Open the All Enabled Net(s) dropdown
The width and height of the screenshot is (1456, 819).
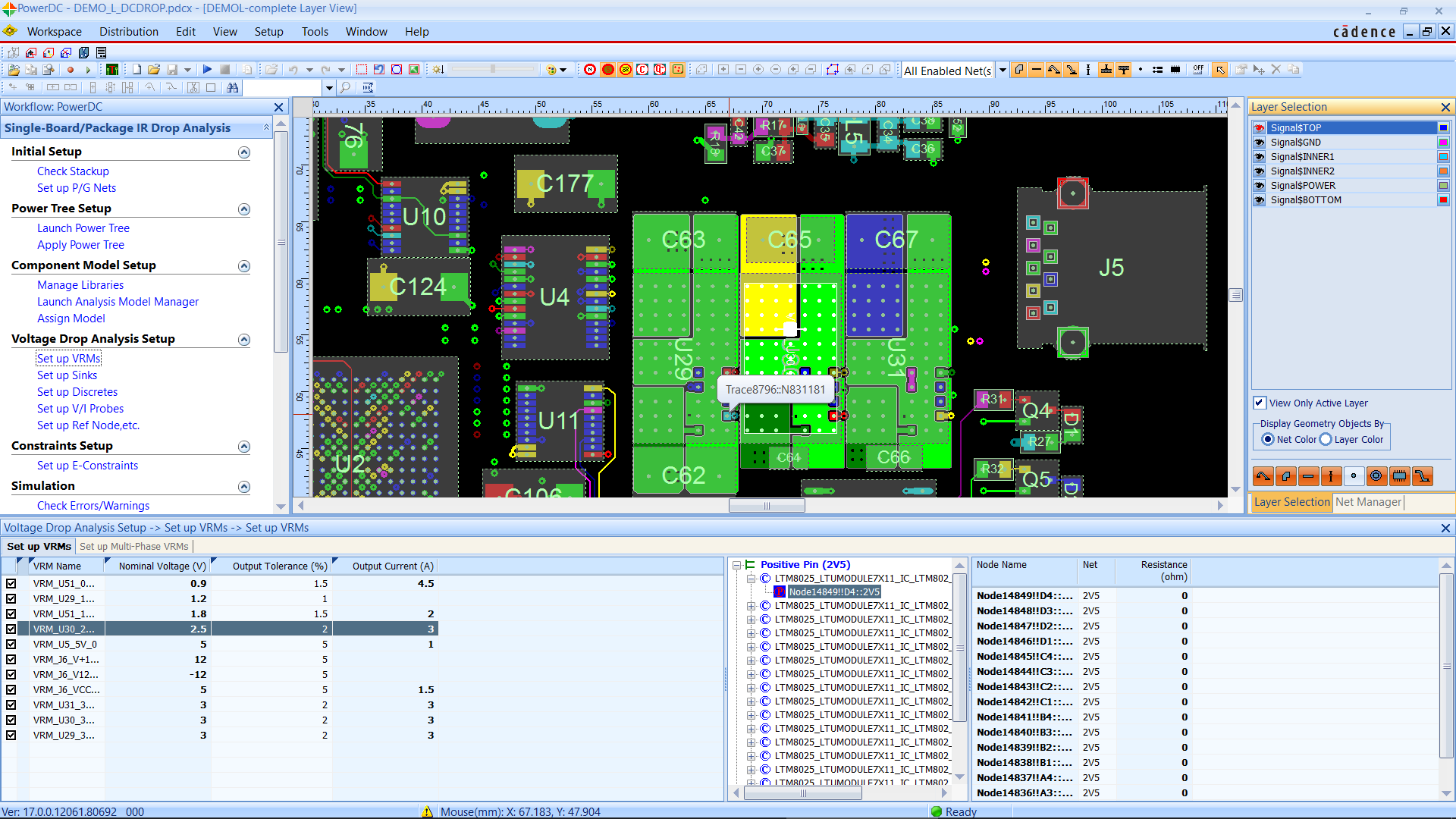coord(1003,70)
